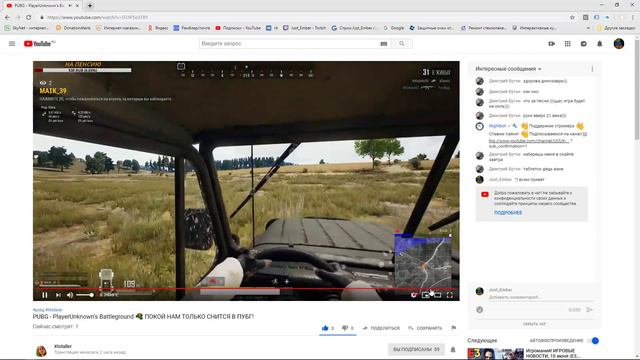Click the ВЫ ПОДПИСАНЫ subscribed button
Screen dimensions: 640x360
point(416,349)
